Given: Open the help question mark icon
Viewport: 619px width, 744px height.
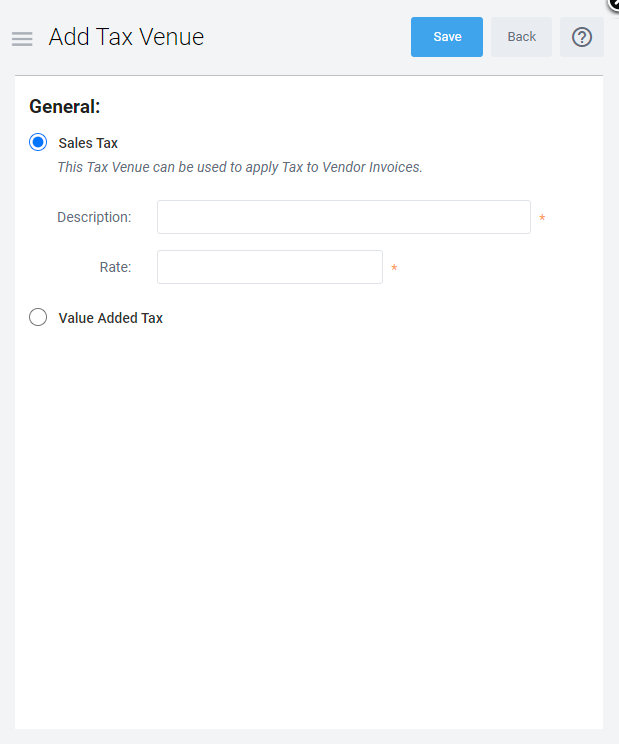Looking at the screenshot, I should pos(581,37).
